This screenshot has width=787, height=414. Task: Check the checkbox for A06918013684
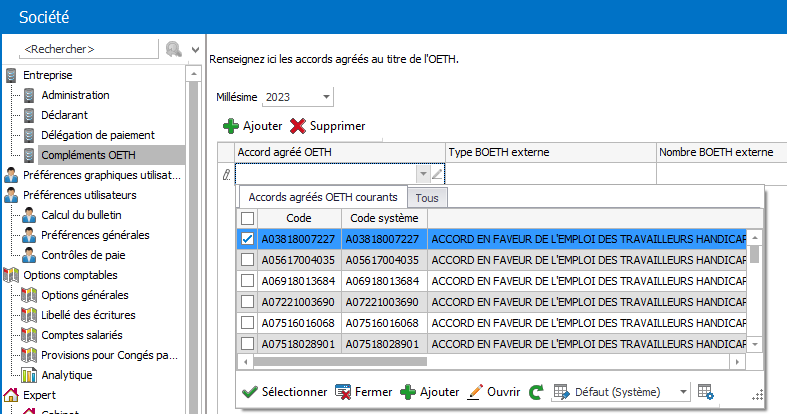pos(247,281)
